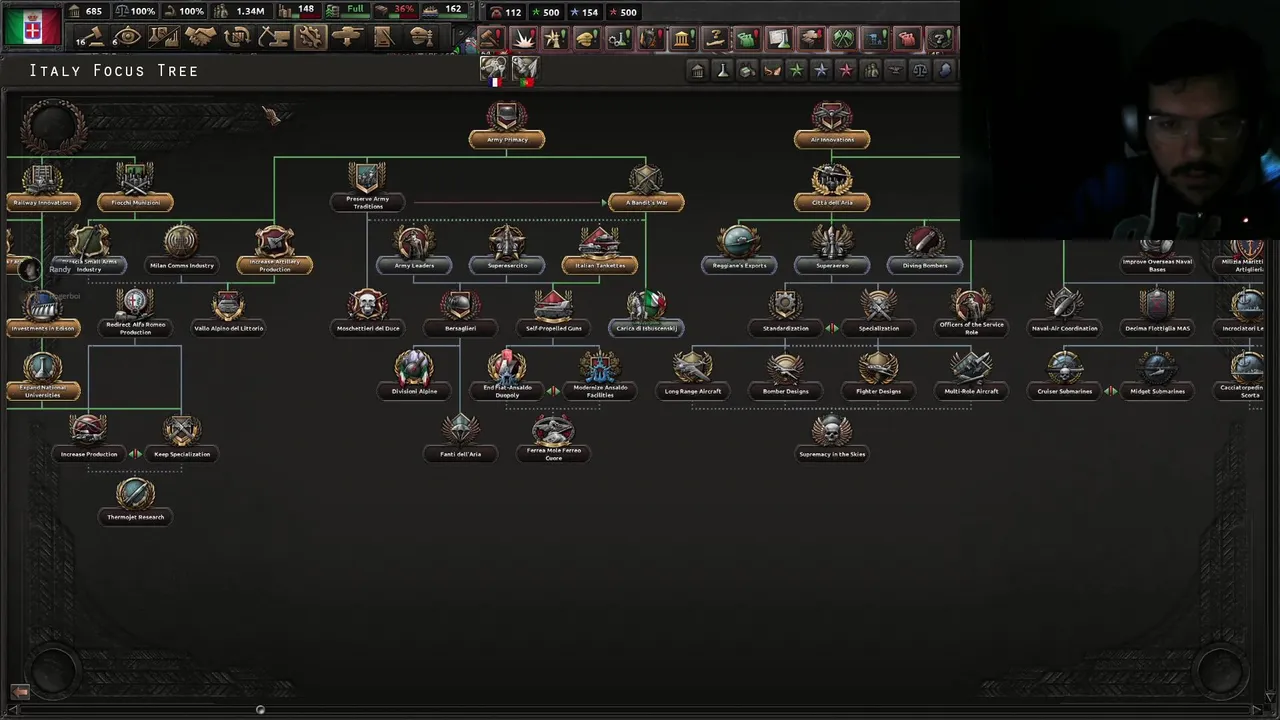Toggle the manpower soldiers focus filter
The width and height of the screenshot is (1280, 720).
(x=871, y=70)
